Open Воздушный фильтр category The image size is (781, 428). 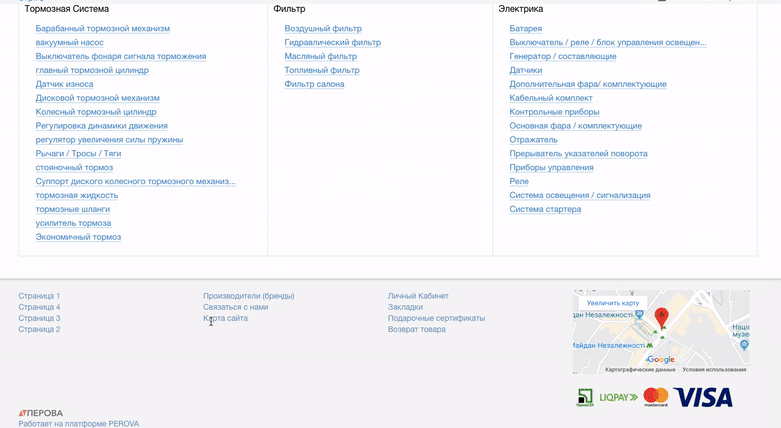[323, 28]
